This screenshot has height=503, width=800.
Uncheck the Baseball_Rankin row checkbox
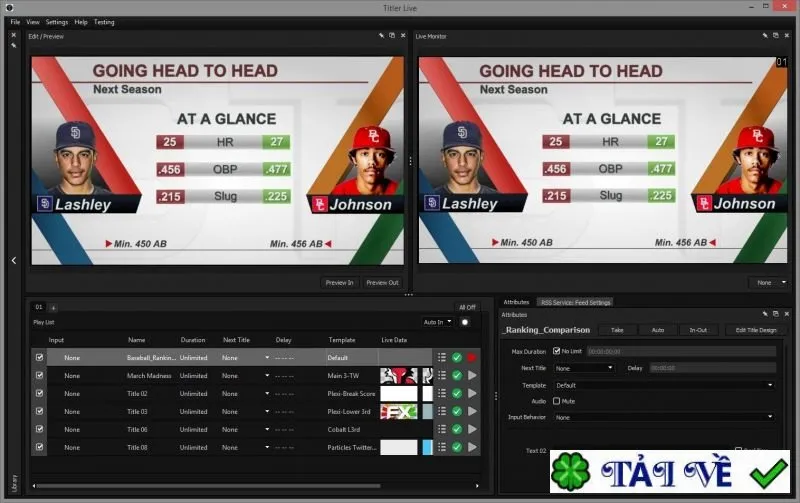(x=39, y=358)
